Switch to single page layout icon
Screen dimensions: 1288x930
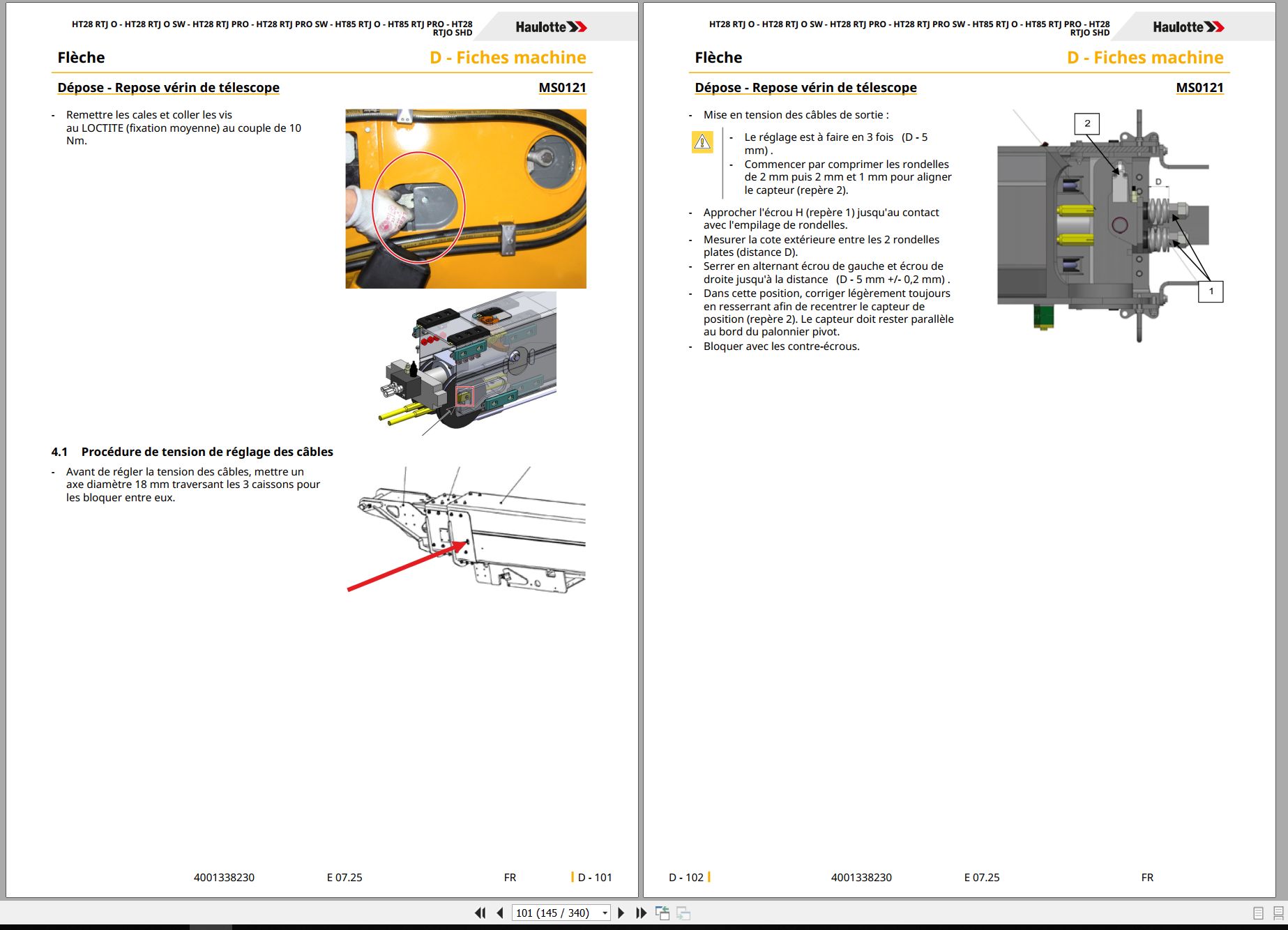pos(1258,913)
